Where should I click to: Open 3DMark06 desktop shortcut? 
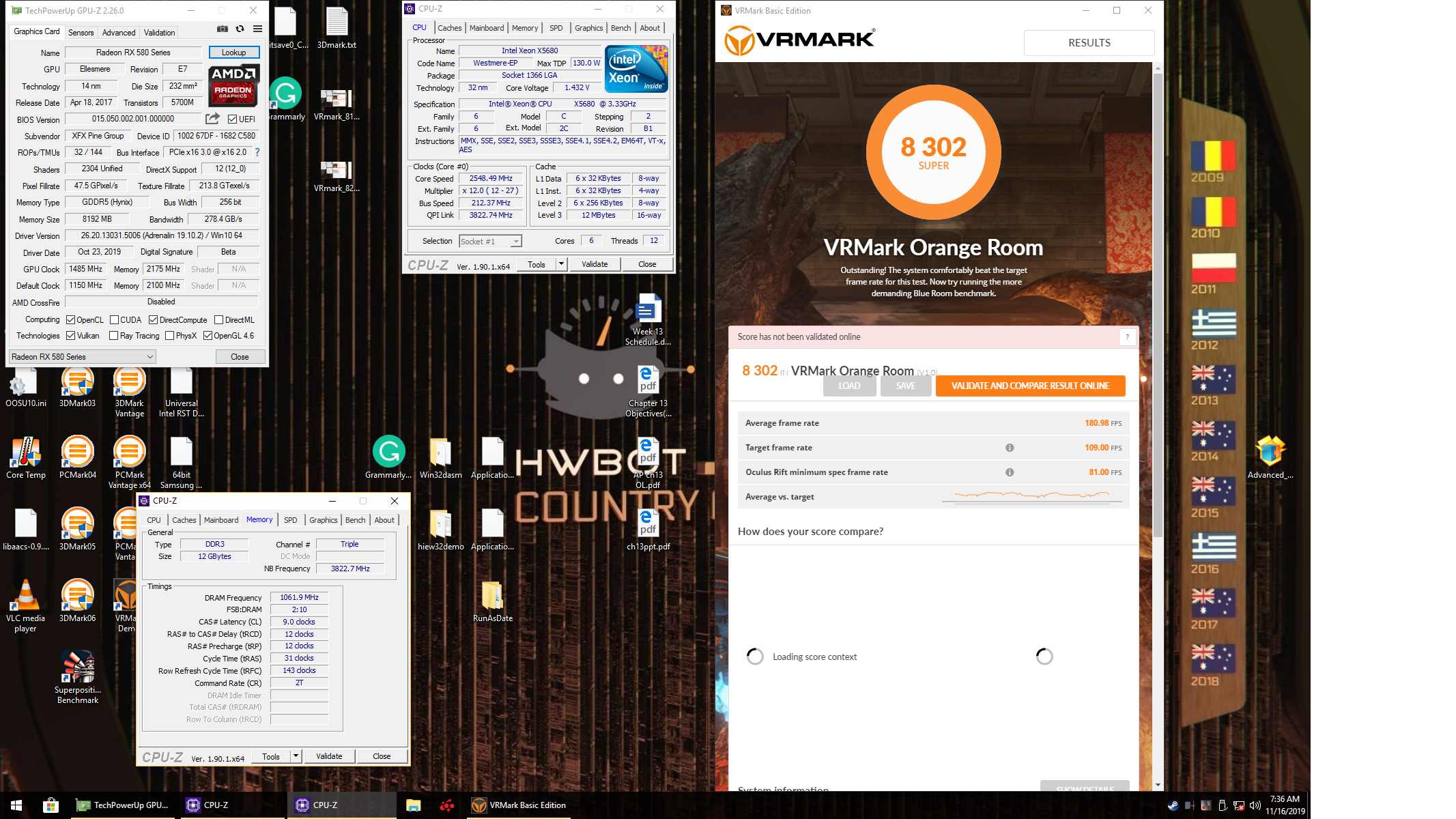tap(77, 601)
